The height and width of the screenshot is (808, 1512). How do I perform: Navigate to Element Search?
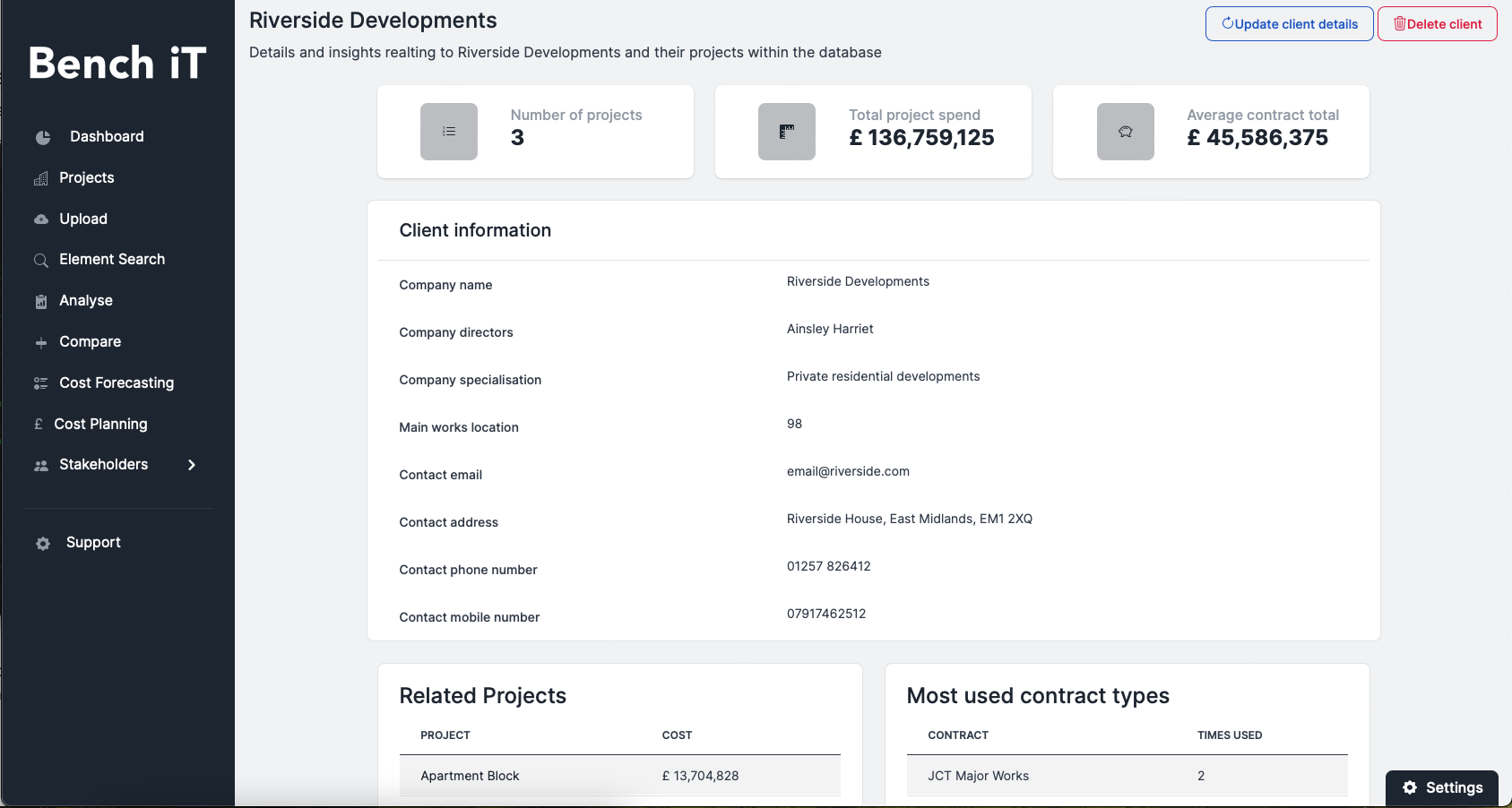(112, 259)
